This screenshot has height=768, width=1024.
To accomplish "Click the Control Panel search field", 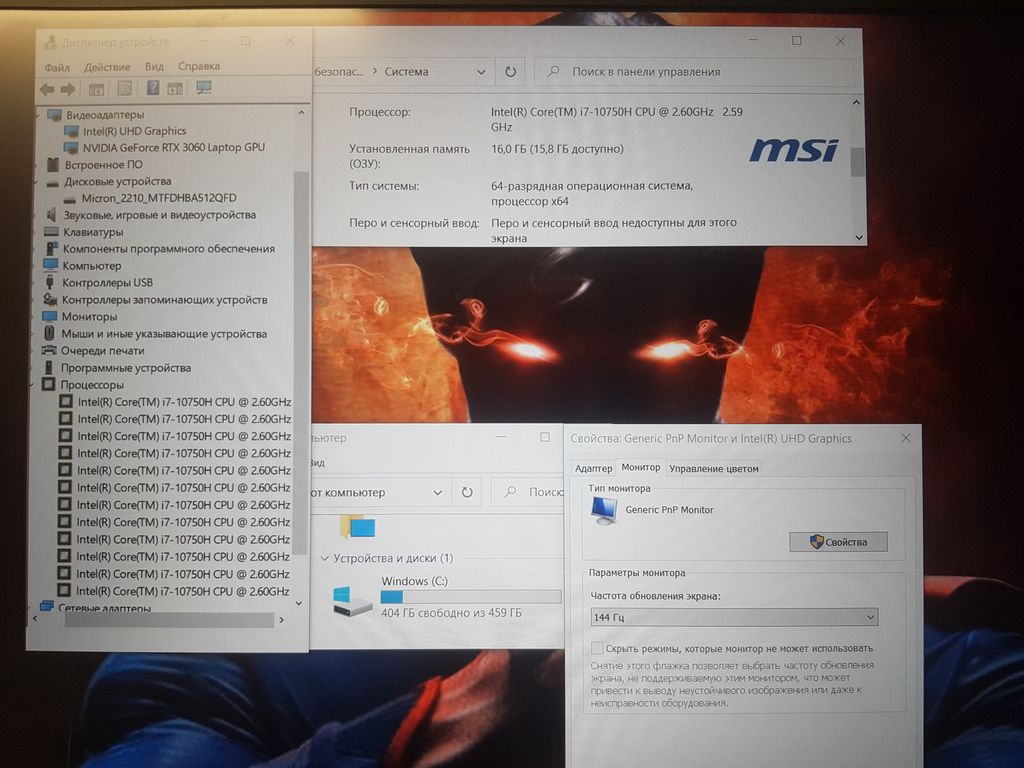I will coord(700,72).
